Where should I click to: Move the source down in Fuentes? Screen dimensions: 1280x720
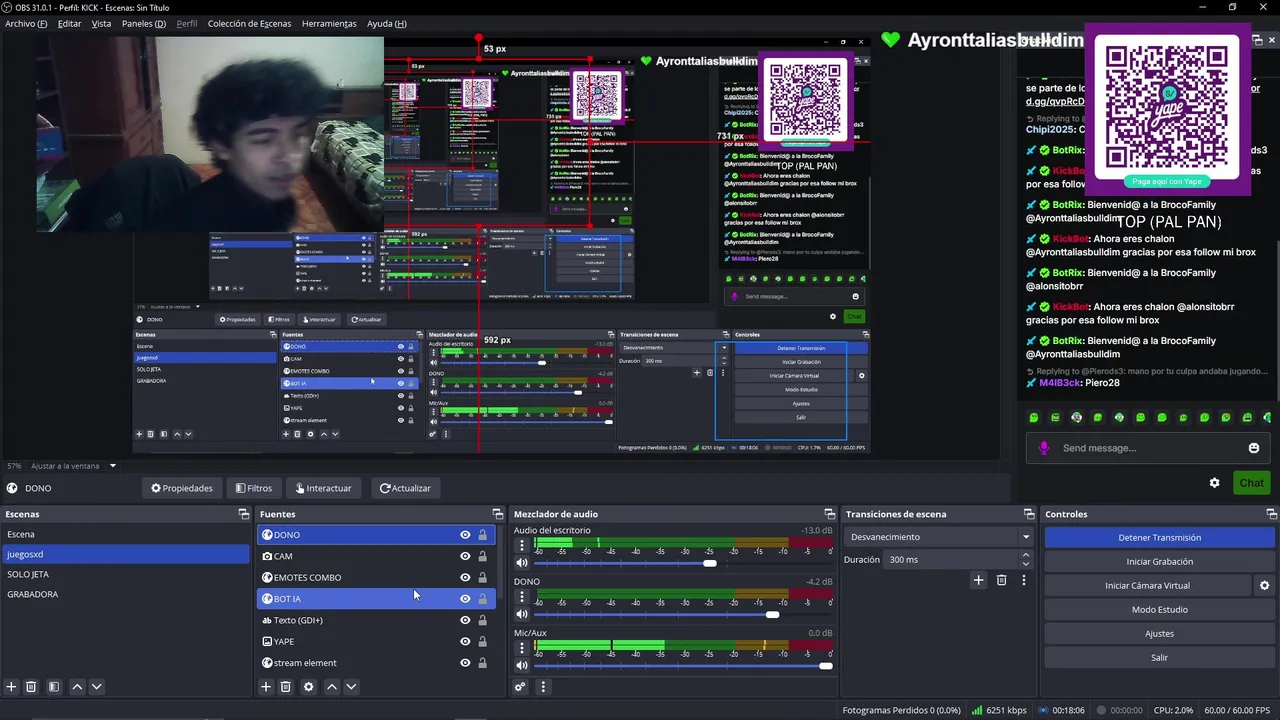351,687
